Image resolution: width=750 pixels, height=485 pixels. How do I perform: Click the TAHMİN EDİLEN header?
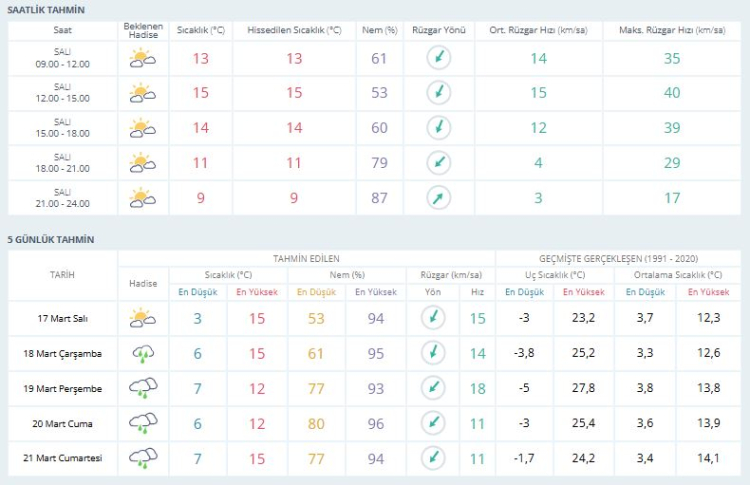(x=306, y=258)
